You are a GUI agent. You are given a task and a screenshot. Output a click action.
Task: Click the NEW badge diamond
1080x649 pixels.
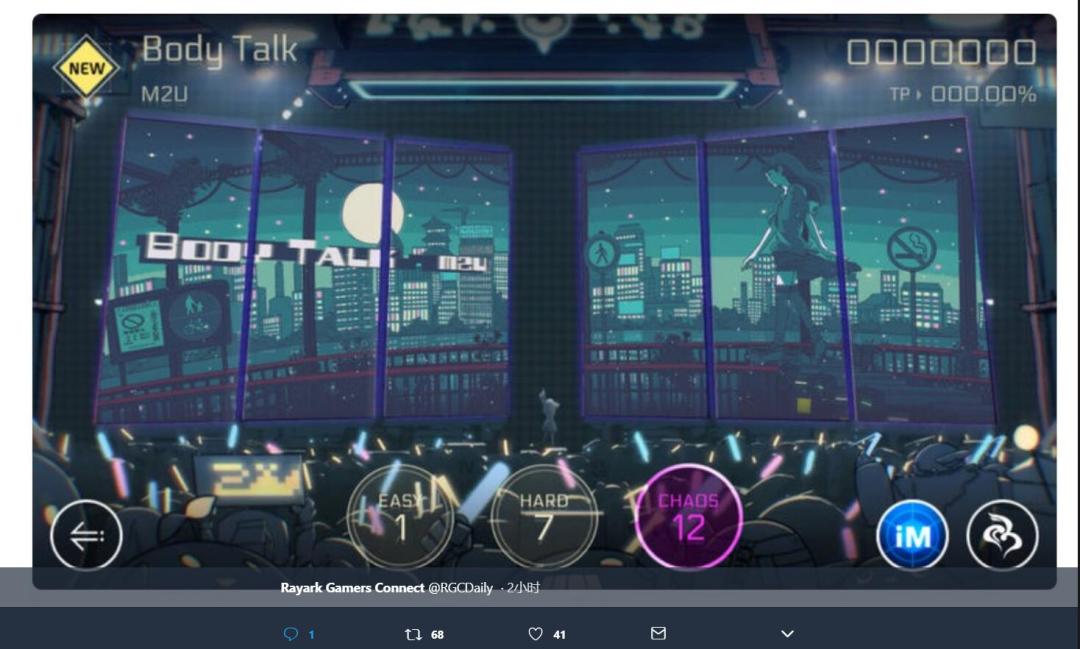[87, 68]
